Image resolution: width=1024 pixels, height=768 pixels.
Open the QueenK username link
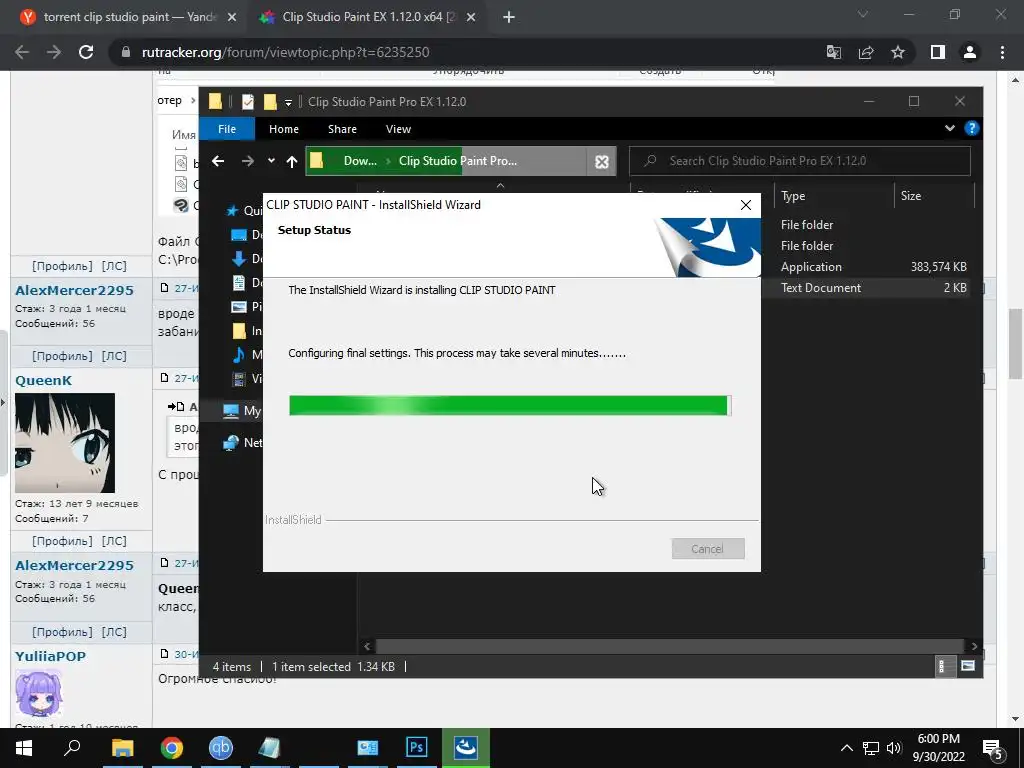(x=43, y=381)
